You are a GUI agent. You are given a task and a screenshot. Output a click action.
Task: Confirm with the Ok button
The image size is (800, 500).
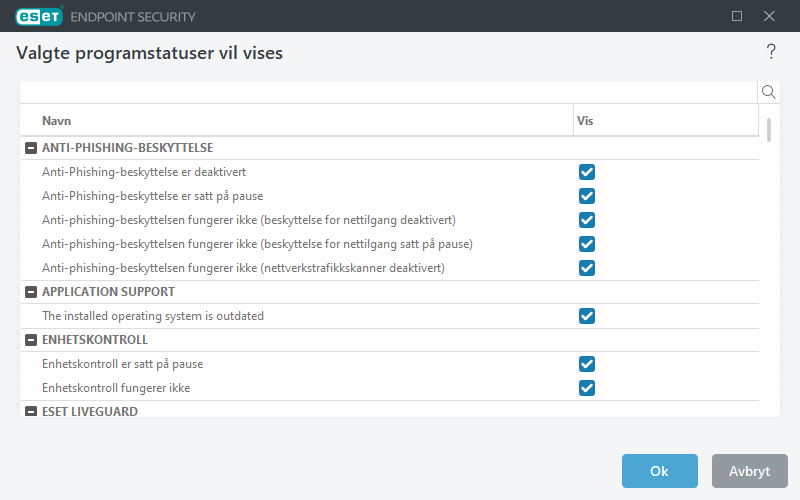click(x=660, y=471)
